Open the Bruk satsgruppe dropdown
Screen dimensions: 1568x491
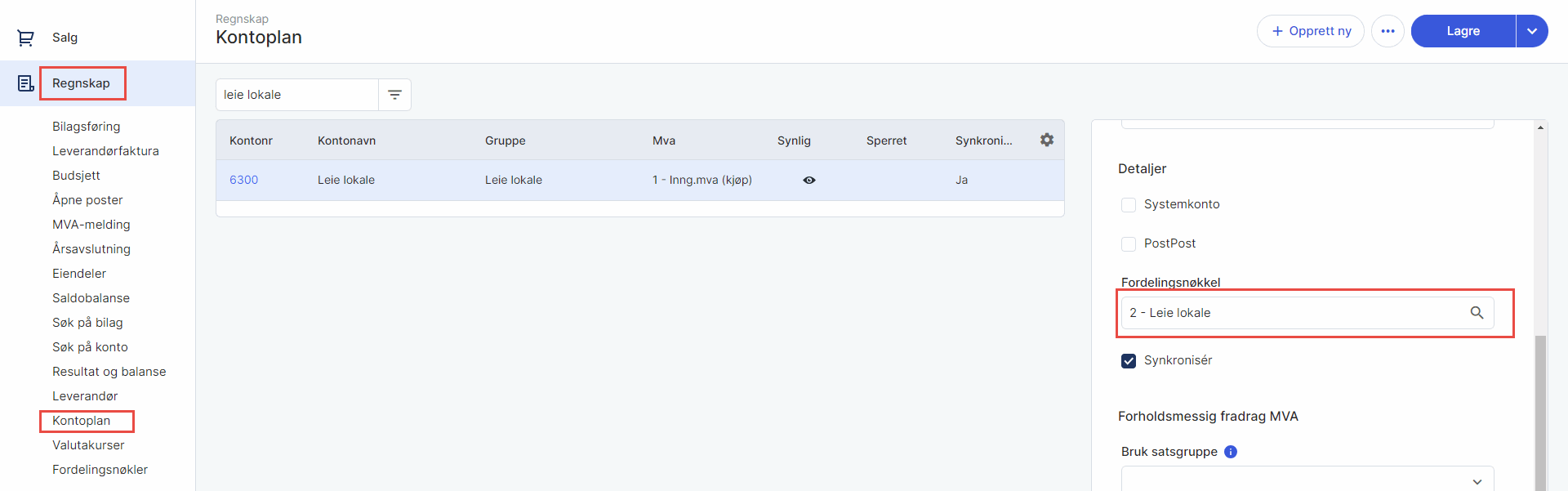click(1307, 480)
